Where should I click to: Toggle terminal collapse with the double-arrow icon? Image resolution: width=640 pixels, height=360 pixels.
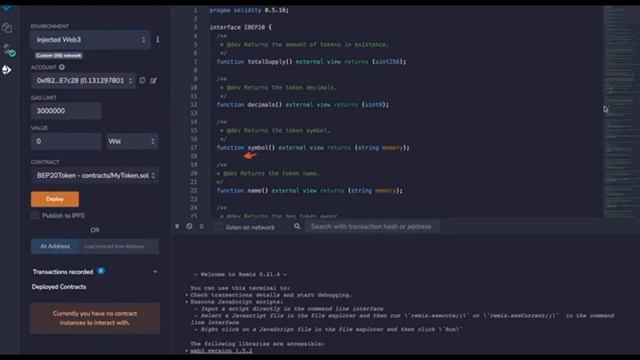point(177,226)
